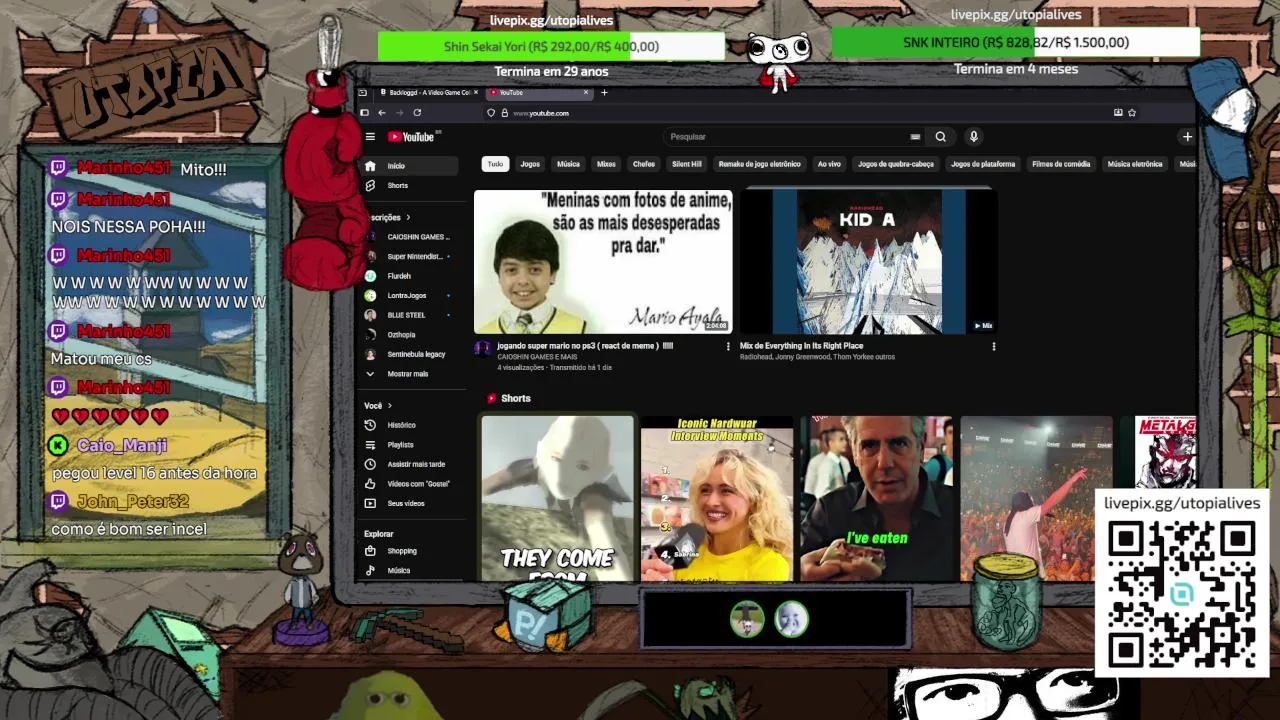Open Música under Explorar
Screen dimensions: 1280x720
tap(410, 570)
